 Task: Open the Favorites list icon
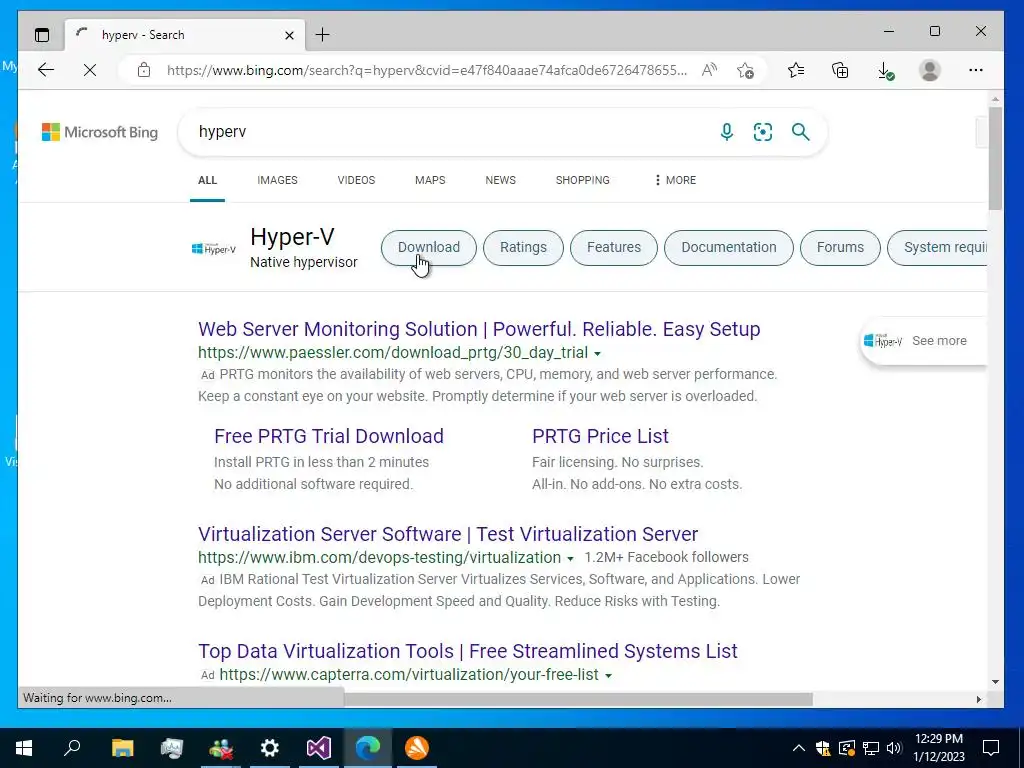[x=796, y=70]
